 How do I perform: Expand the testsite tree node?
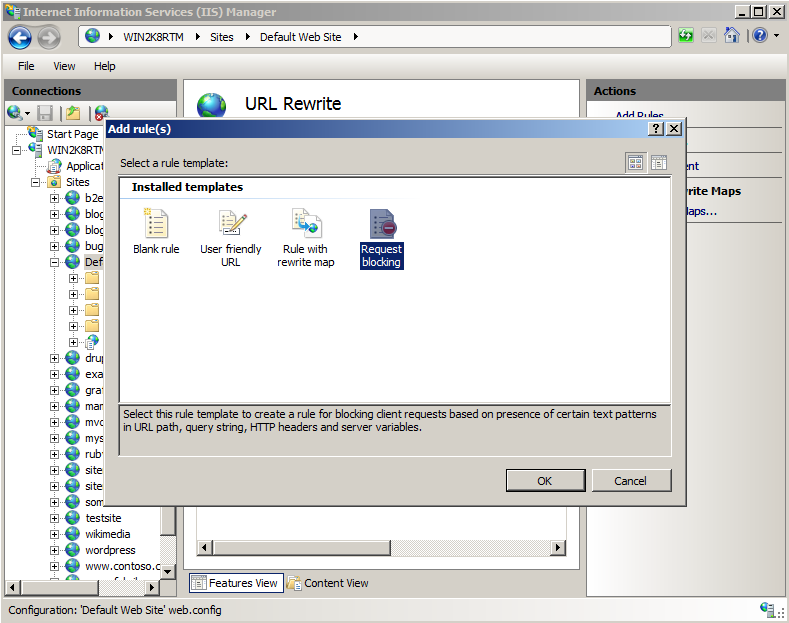tap(55, 518)
